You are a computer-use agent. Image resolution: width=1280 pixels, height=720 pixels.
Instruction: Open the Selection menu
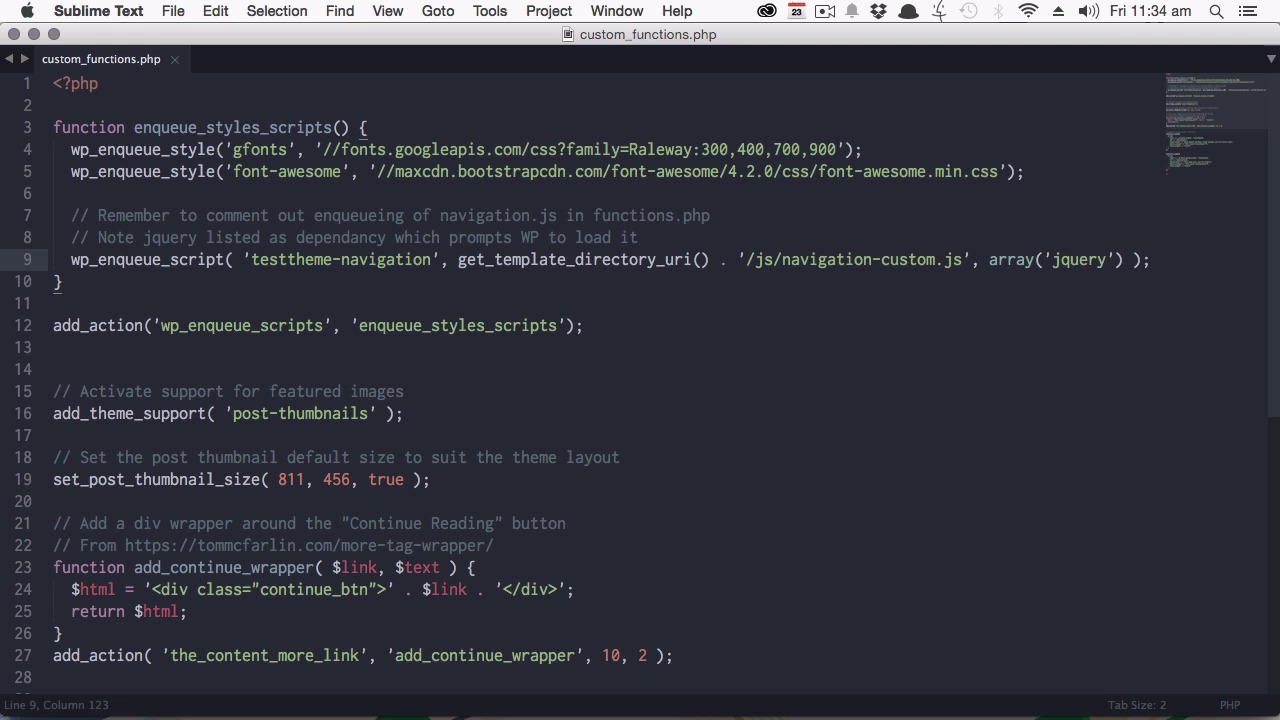point(277,11)
